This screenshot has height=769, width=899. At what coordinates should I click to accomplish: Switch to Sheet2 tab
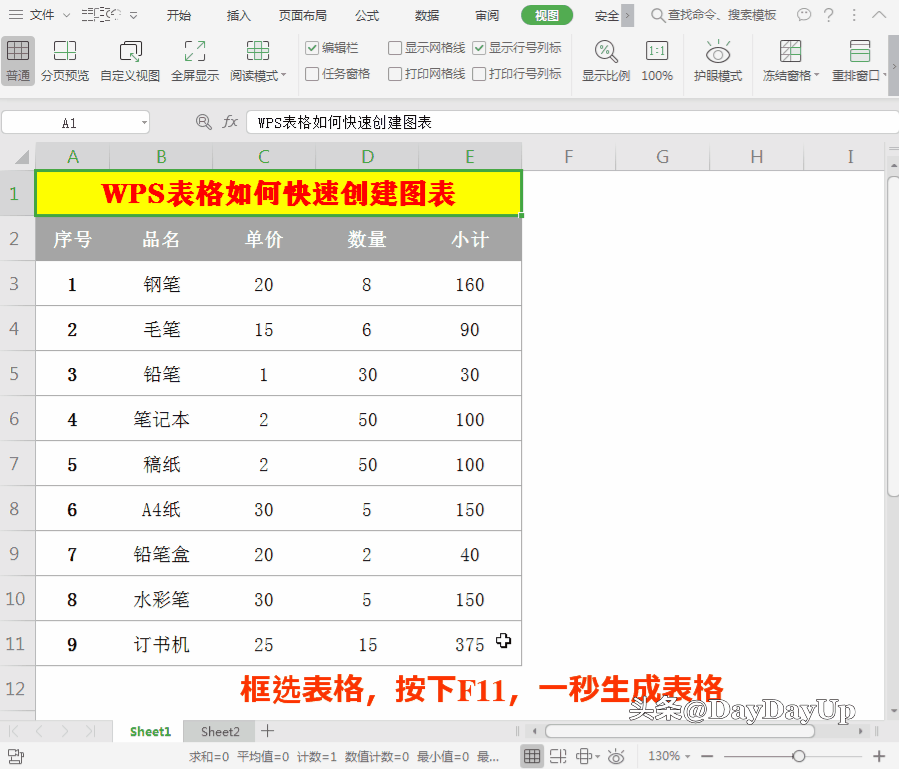pyautogui.click(x=220, y=731)
